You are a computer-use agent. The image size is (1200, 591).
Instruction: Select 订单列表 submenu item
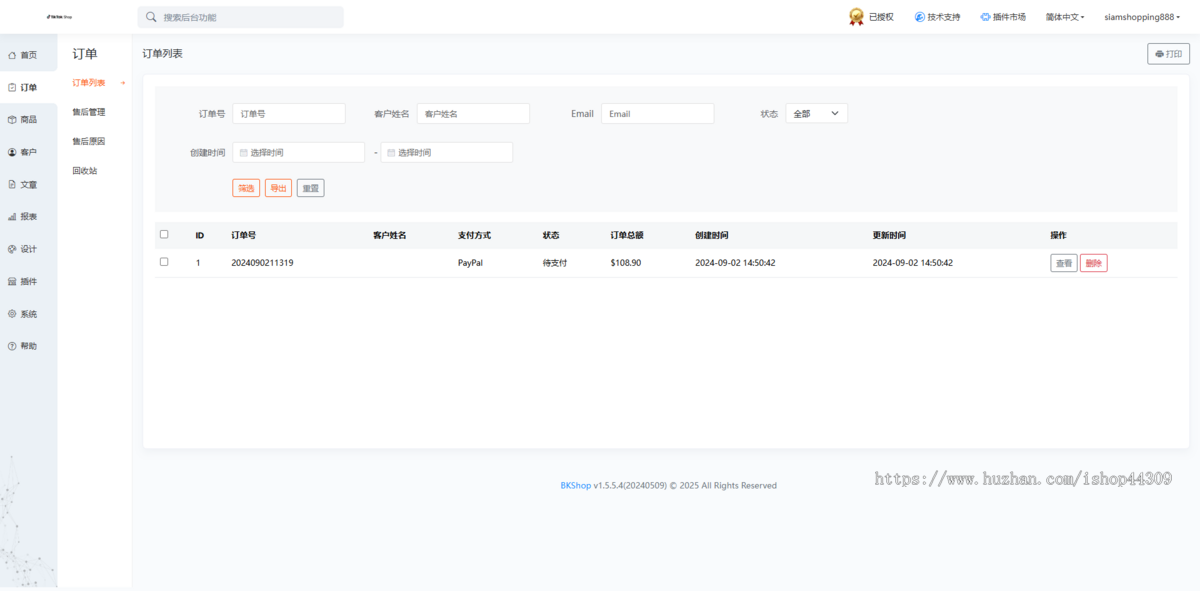(89, 83)
